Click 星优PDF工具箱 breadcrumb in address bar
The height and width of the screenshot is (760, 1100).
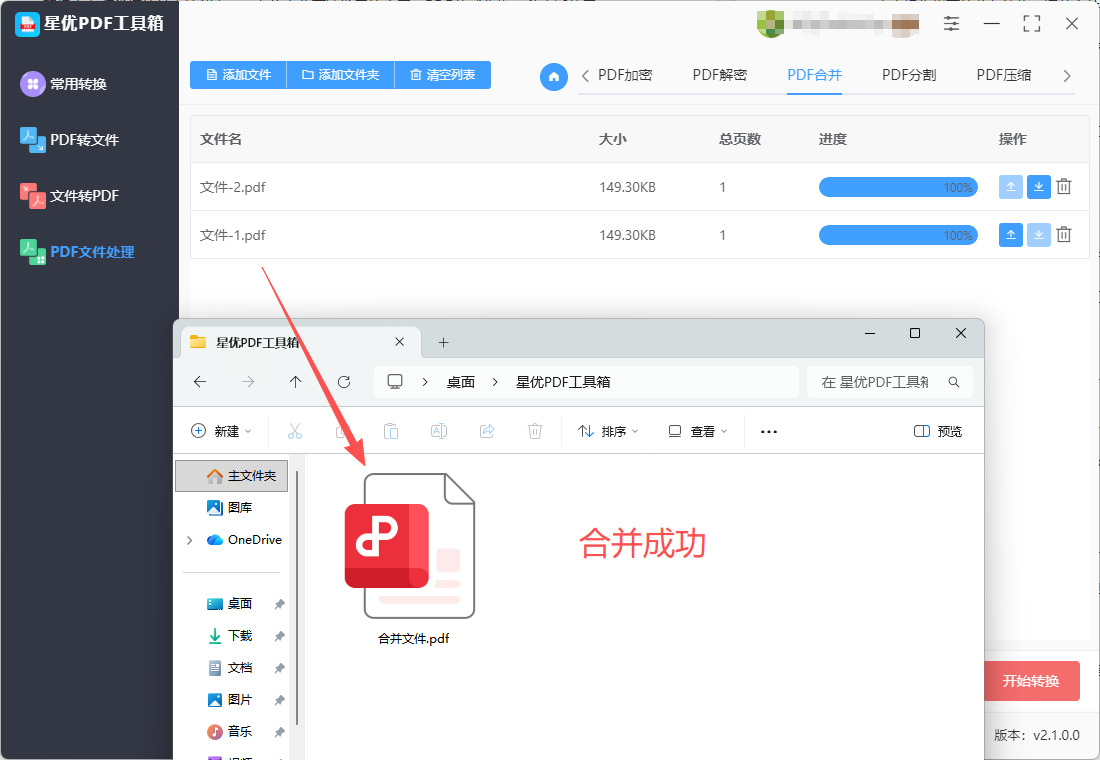pyautogui.click(x=563, y=382)
